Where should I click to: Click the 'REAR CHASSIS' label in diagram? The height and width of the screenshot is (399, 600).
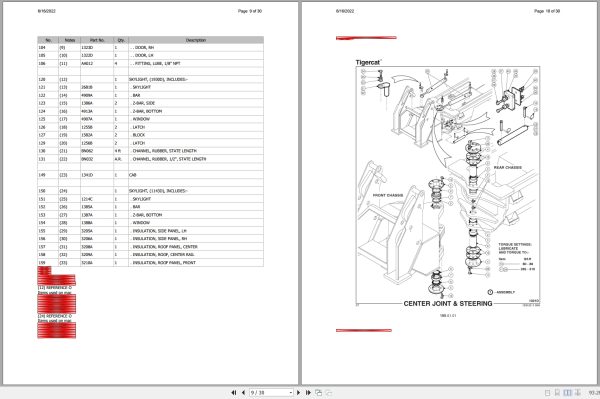pyautogui.click(x=507, y=168)
